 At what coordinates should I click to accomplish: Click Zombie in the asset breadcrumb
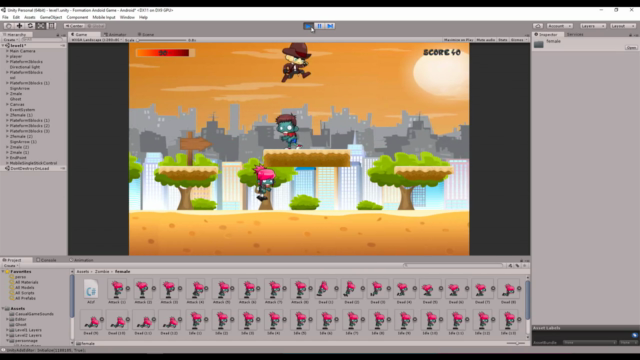tap(102, 271)
